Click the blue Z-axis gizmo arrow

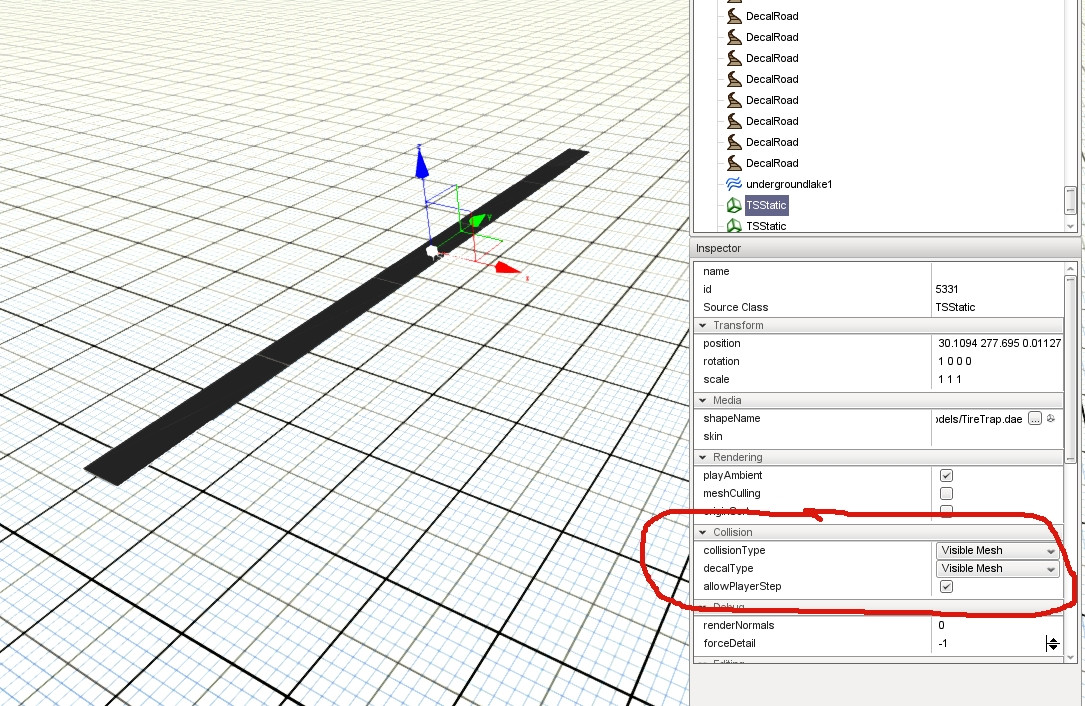click(421, 163)
